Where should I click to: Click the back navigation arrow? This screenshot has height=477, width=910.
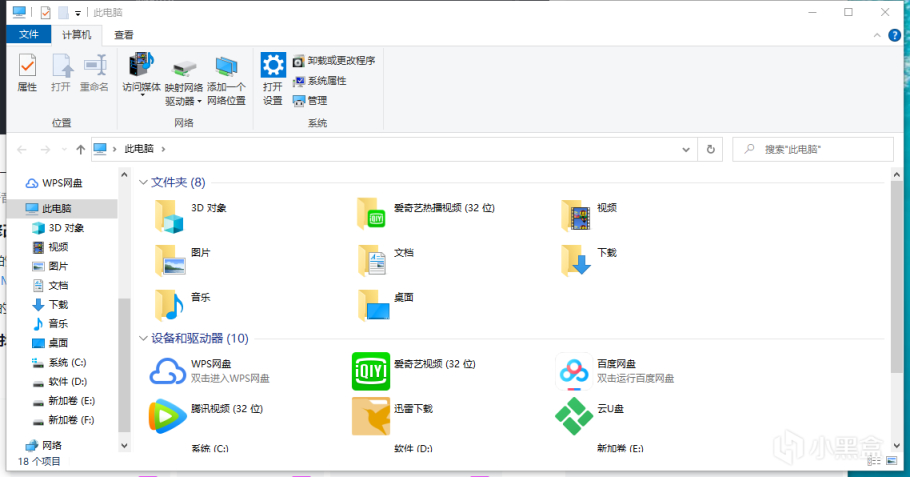coord(22,150)
